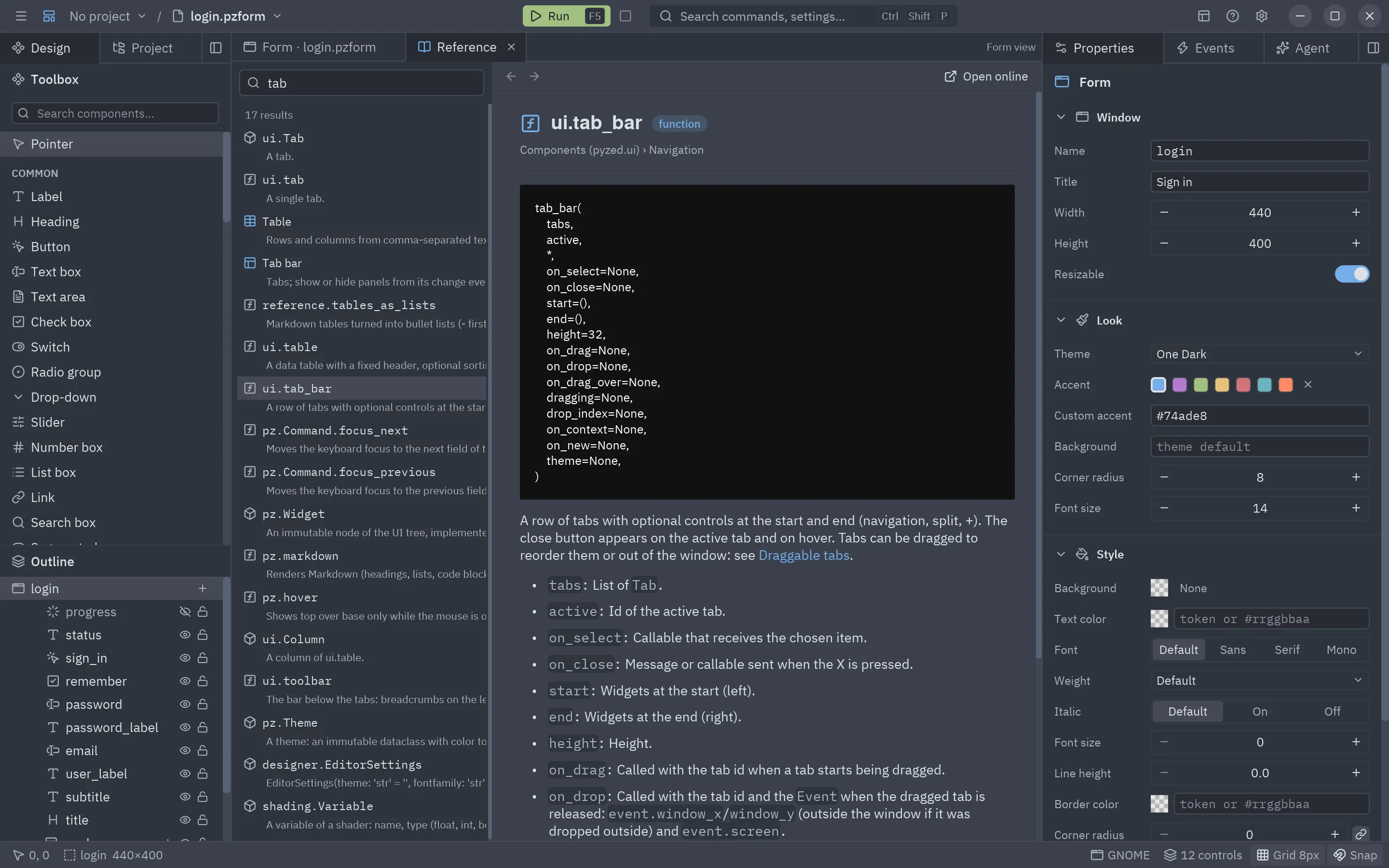Click the project switcher icon

(x=49, y=16)
